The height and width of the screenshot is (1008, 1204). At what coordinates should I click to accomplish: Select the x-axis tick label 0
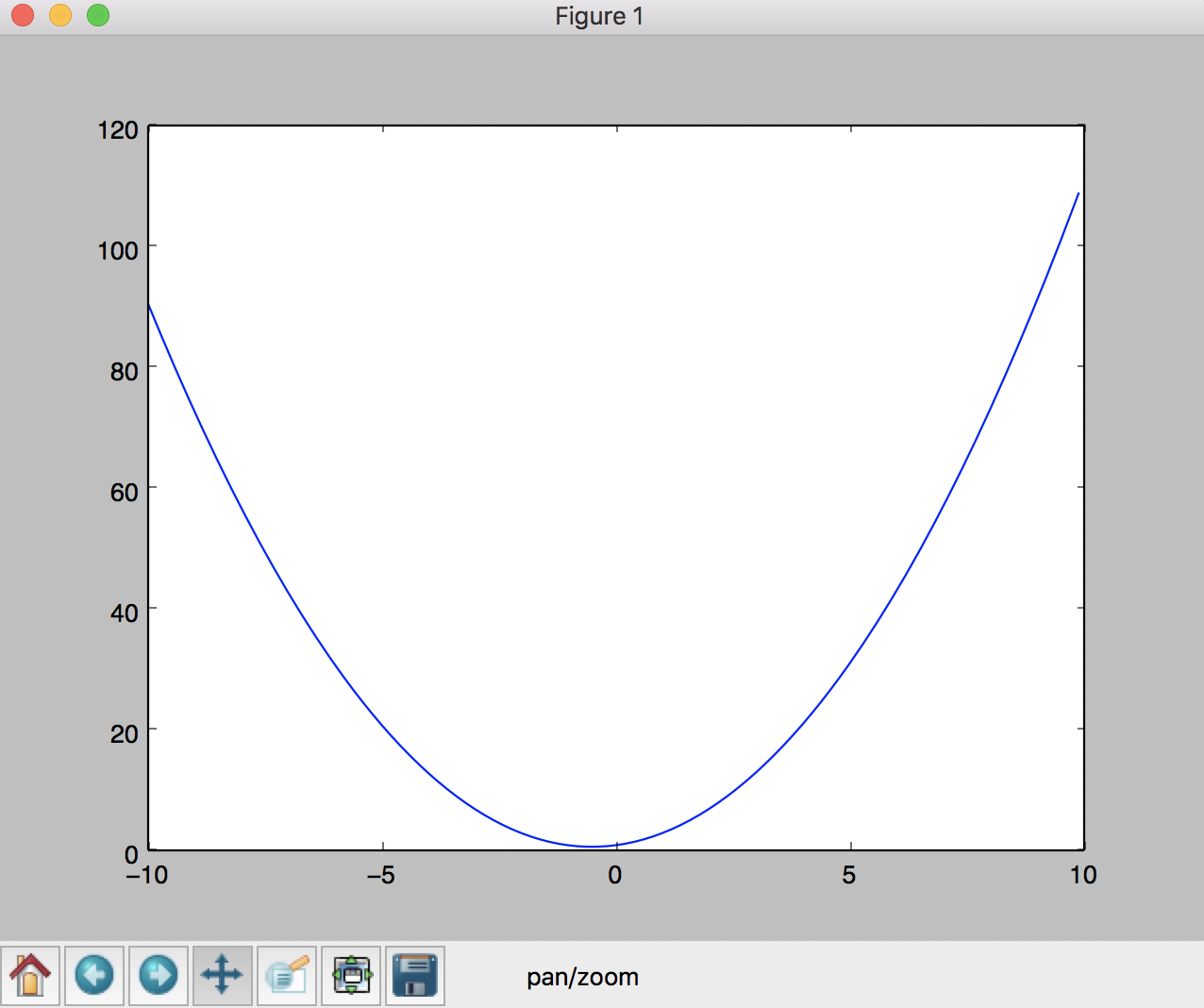[x=614, y=875]
